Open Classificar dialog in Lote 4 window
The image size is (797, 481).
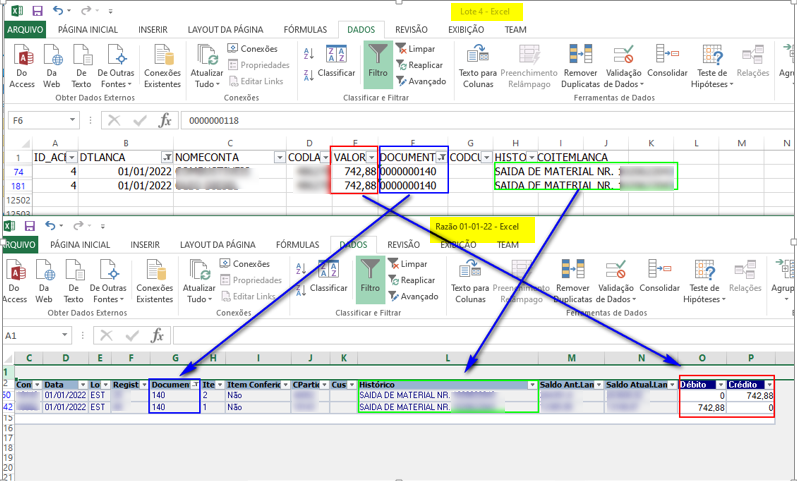(x=336, y=62)
